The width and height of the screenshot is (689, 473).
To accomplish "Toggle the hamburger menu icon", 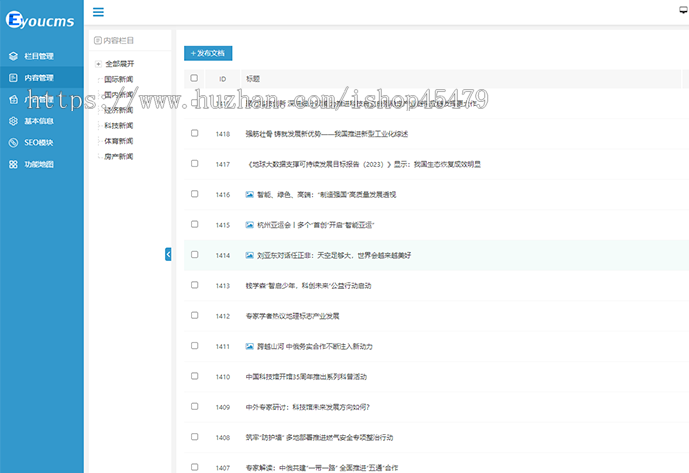I will click(98, 12).
